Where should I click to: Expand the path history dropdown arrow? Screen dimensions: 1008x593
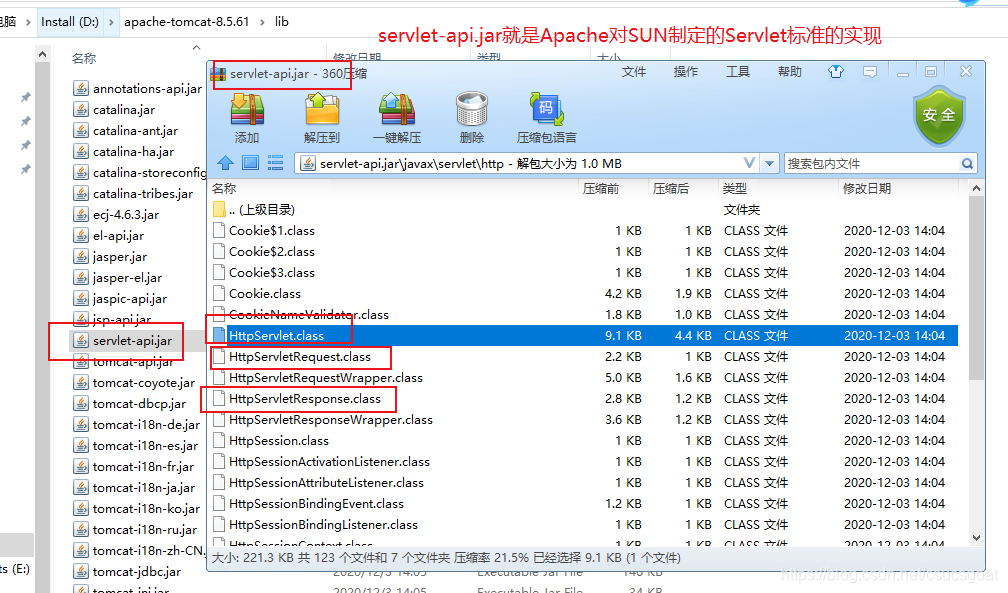coord(769,163)
